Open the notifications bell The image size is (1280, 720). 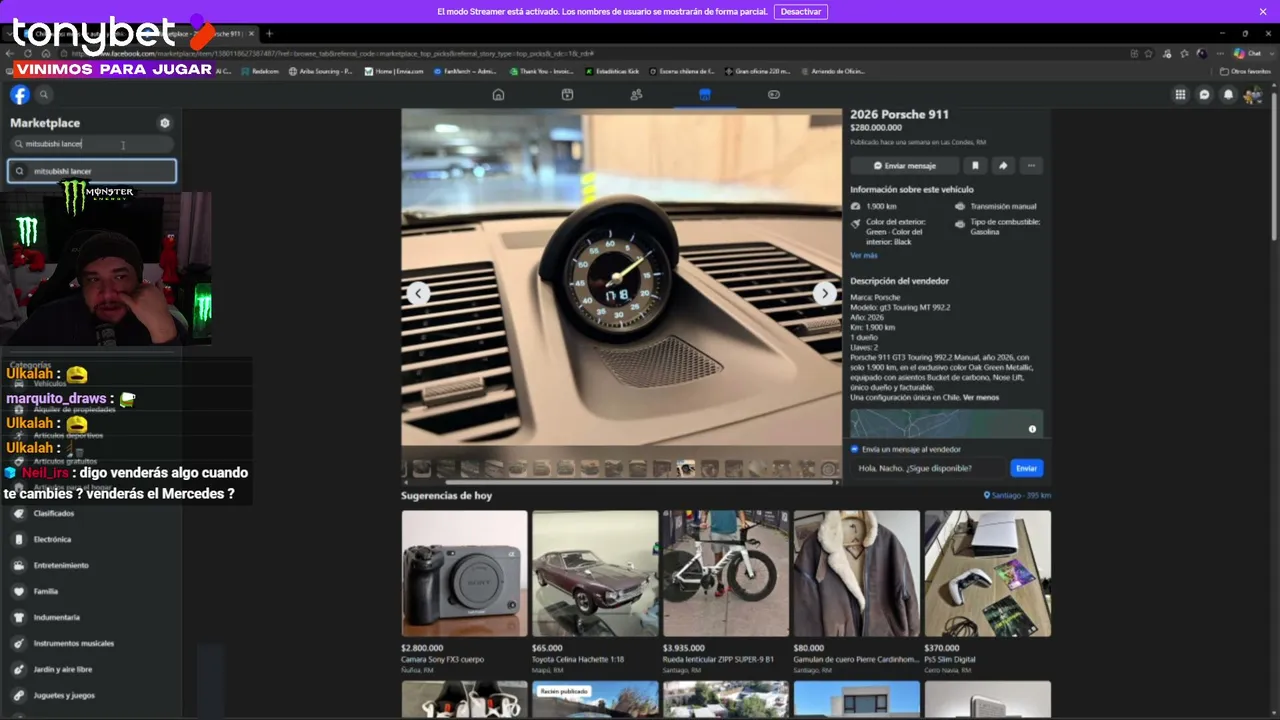point(1229,95)
